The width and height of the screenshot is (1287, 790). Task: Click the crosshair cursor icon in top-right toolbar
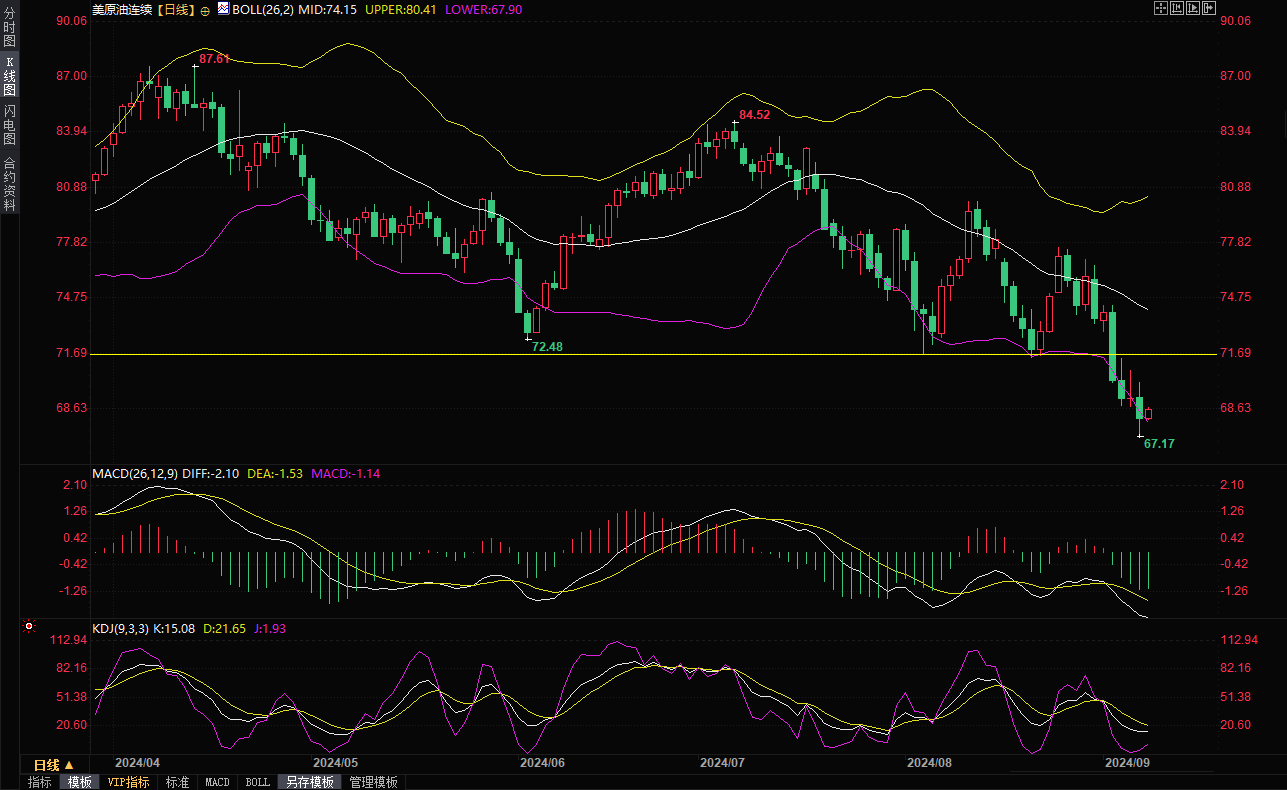click(x=1159, y=9)
